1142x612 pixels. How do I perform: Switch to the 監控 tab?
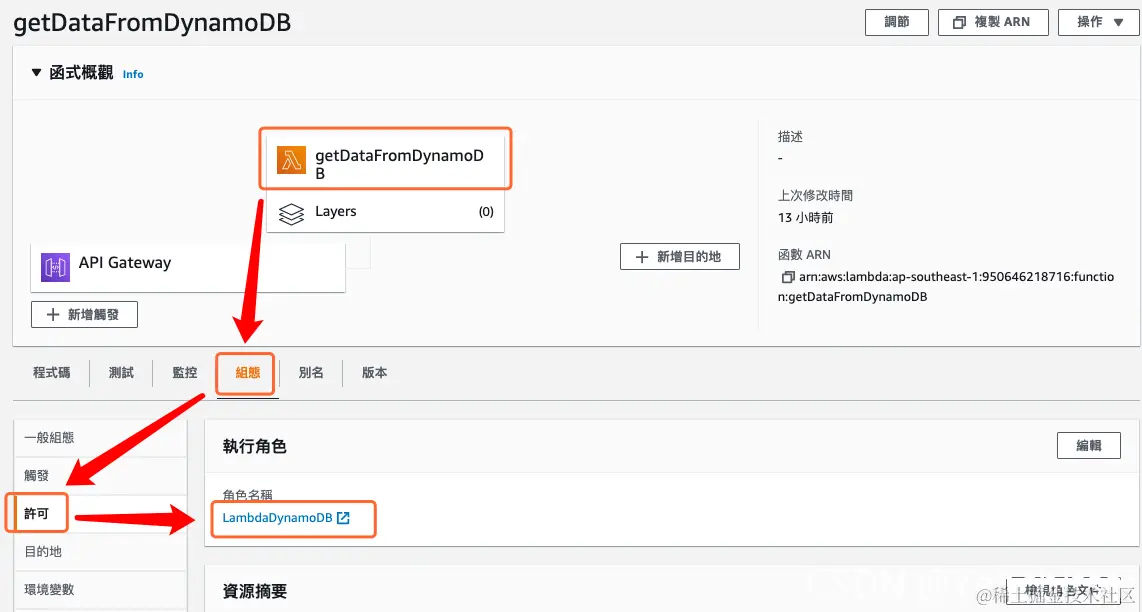[184, 372]
